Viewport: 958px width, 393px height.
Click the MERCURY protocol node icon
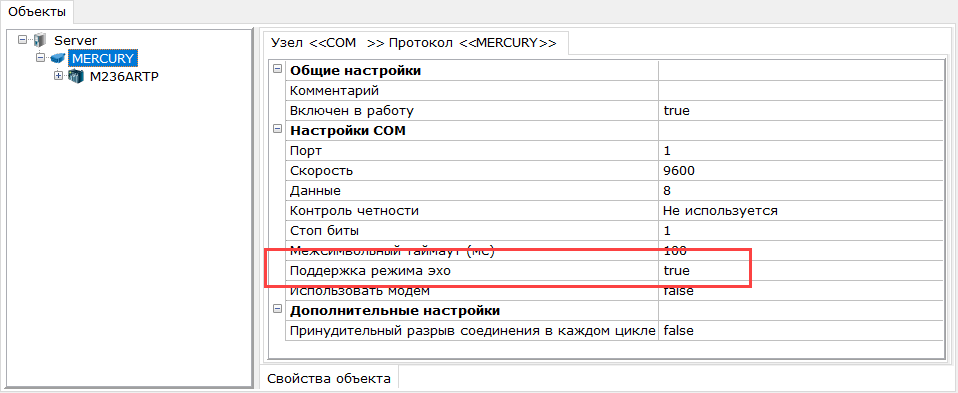click(x=57, y=58)
